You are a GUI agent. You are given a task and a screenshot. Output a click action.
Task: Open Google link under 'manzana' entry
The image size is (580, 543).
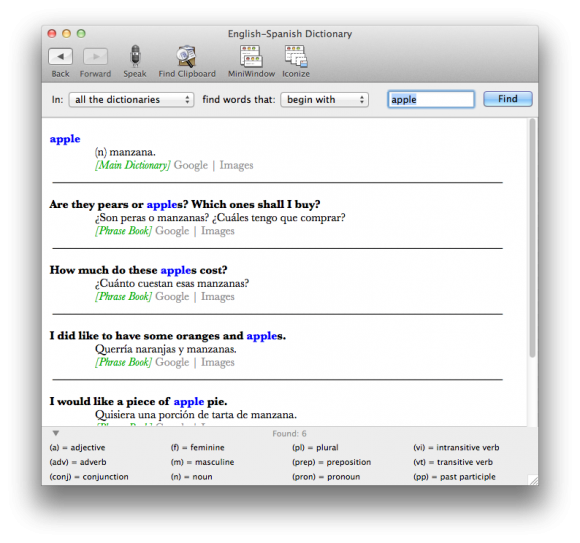pyautogui.click(x=191, y=165)
